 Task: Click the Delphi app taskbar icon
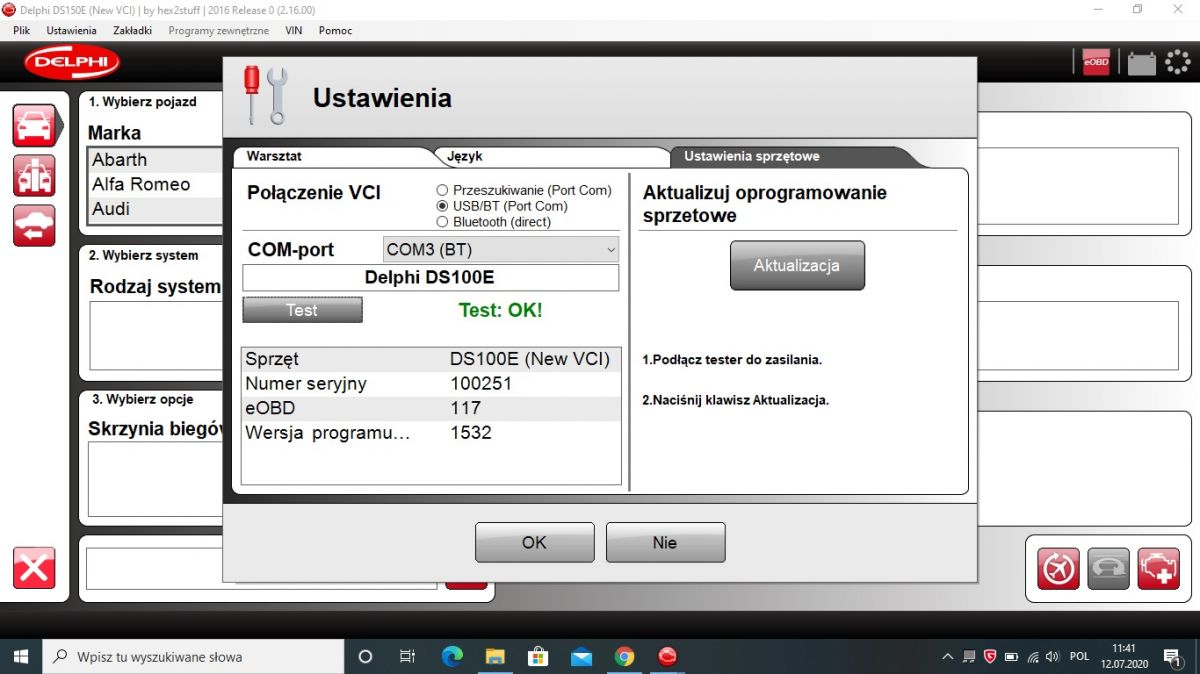tap(667, 656)
